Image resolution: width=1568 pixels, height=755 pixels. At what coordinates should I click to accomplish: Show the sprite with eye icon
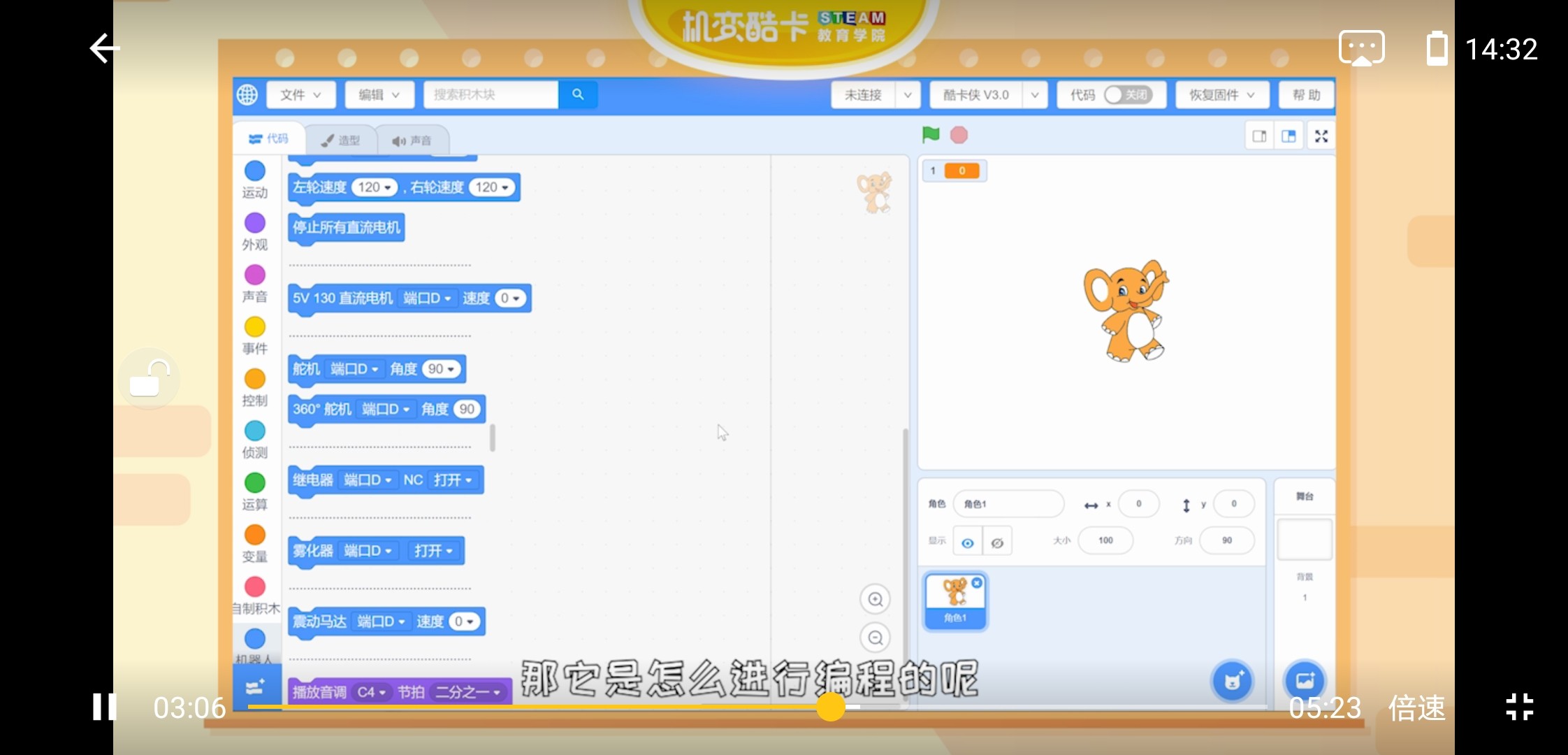pyautogui.click(x=968, y=542)
